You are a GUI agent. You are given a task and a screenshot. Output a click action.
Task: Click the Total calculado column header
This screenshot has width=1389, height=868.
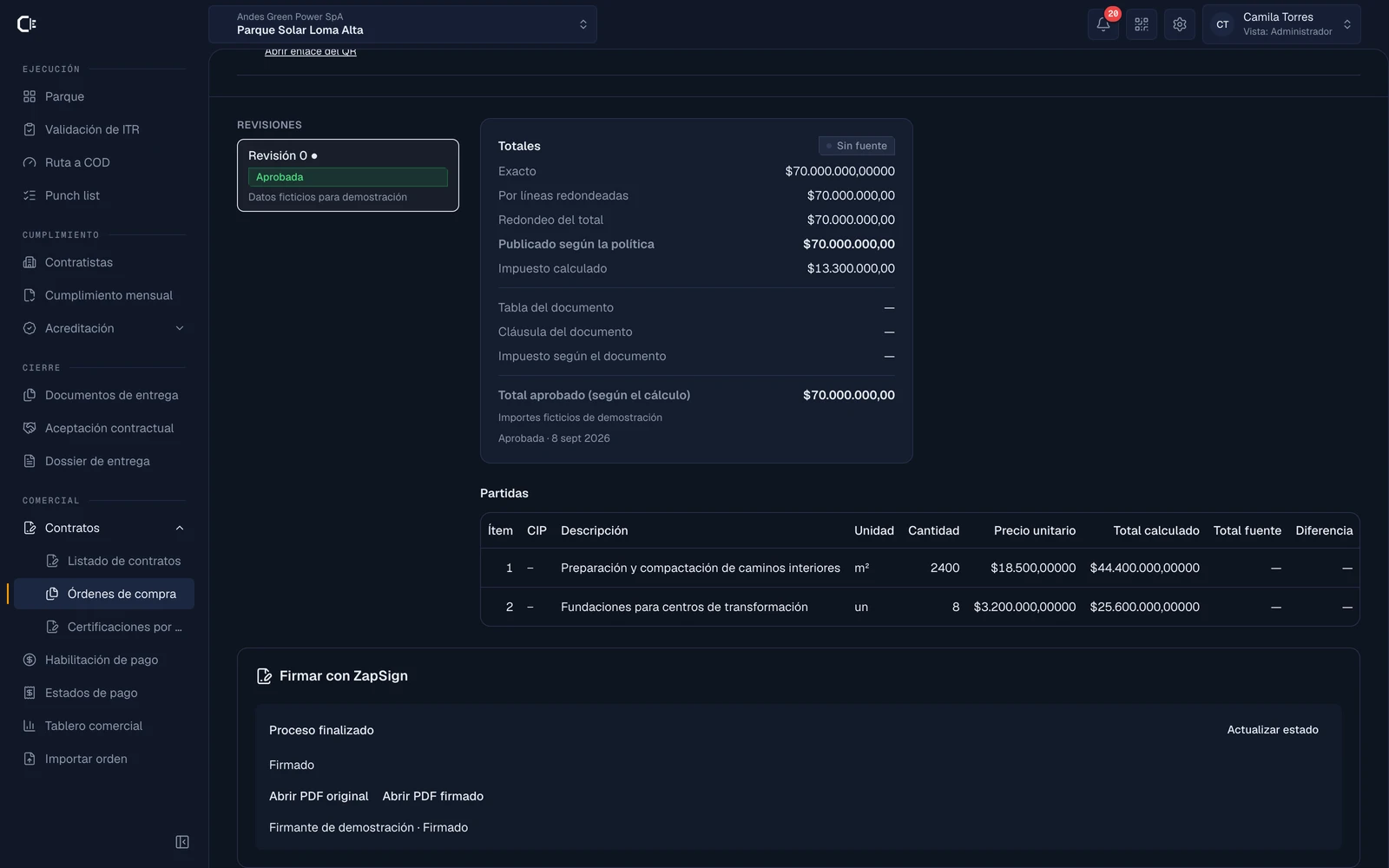[x=1156, y=530]
